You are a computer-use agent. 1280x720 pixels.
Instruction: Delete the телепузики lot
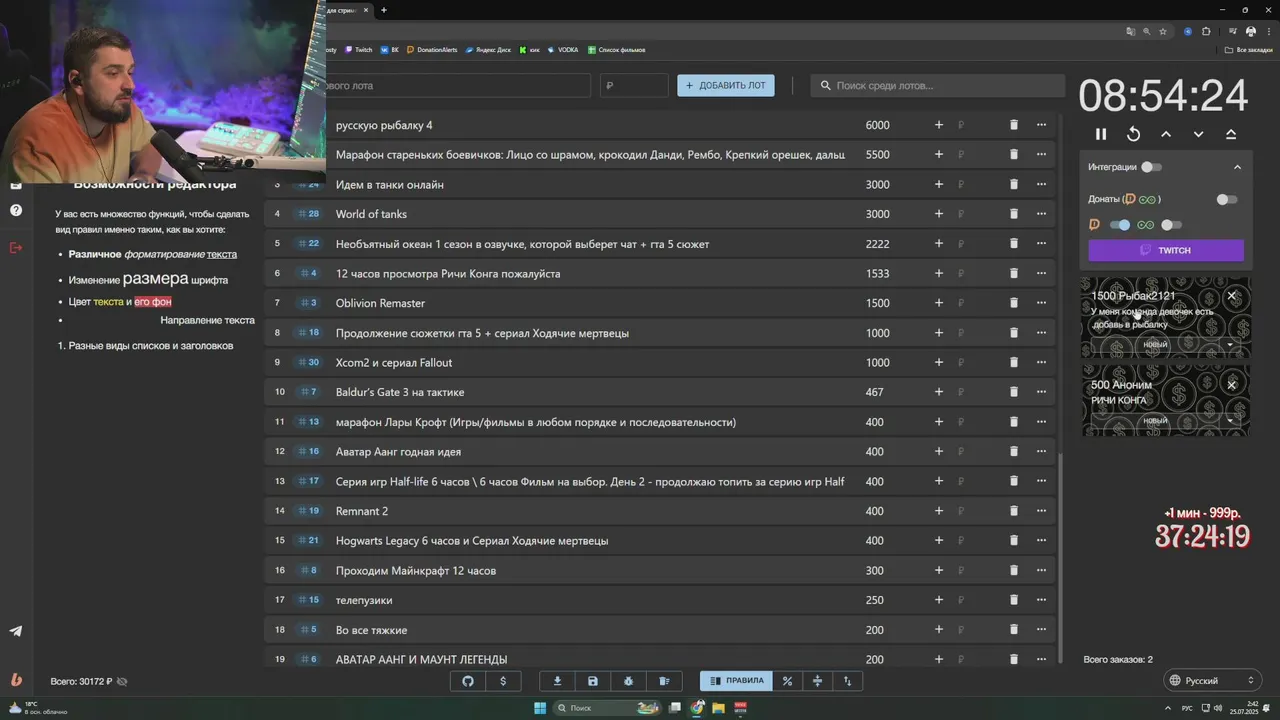(x=1013, y=600)
